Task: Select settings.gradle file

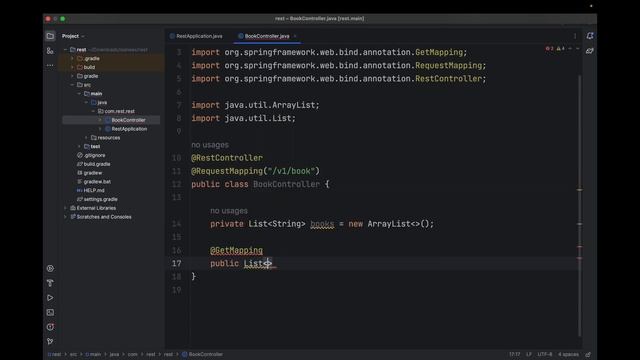Action: tap(100, 199)
